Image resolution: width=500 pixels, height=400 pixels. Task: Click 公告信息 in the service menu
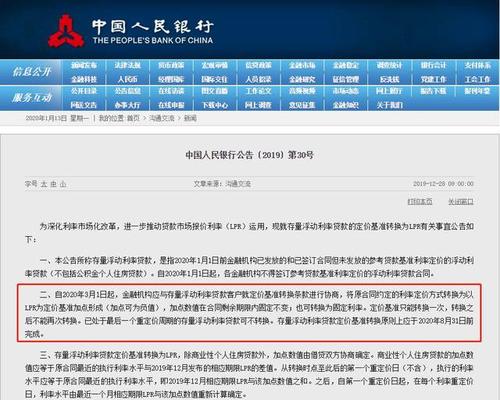(127, 91)
